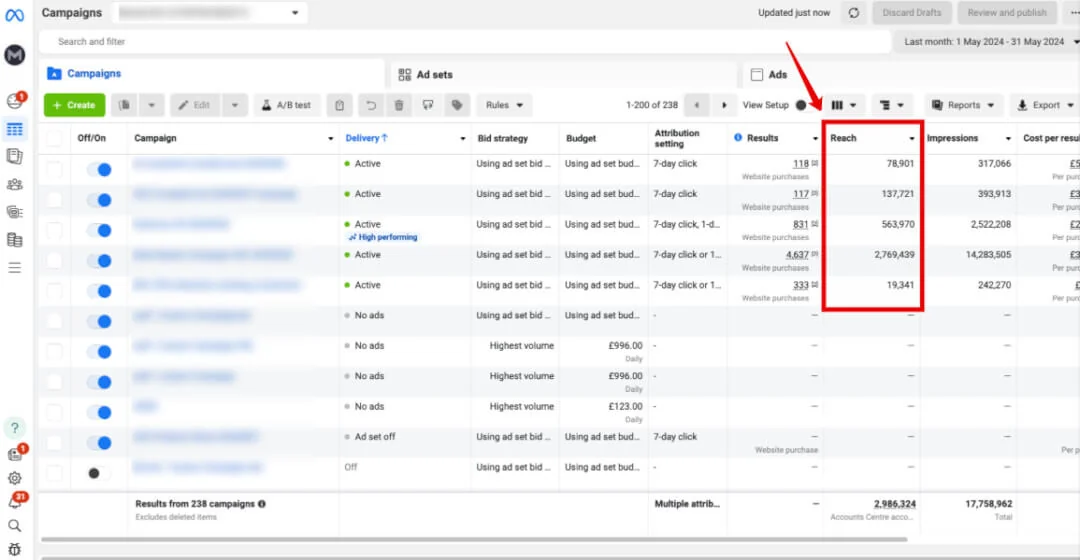Click the Budget column header

click(581, 138)
